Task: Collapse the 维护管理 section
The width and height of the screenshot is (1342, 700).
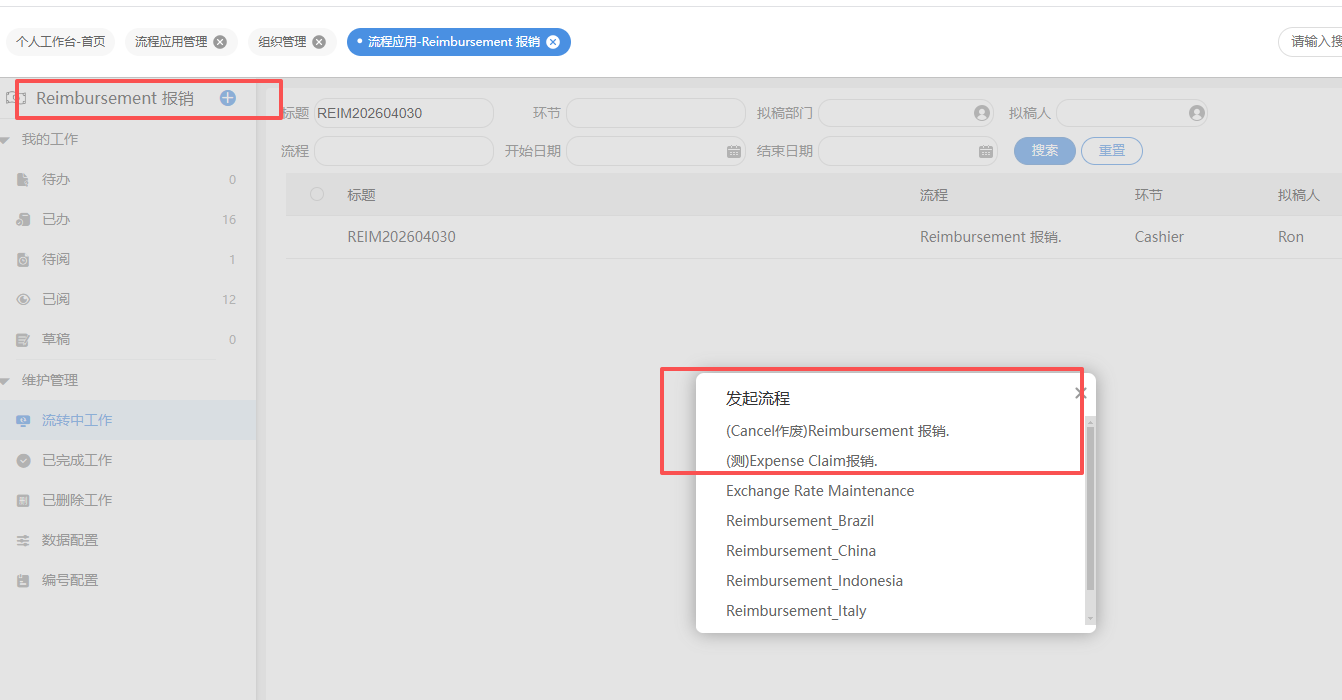Action: click(5, 381)
